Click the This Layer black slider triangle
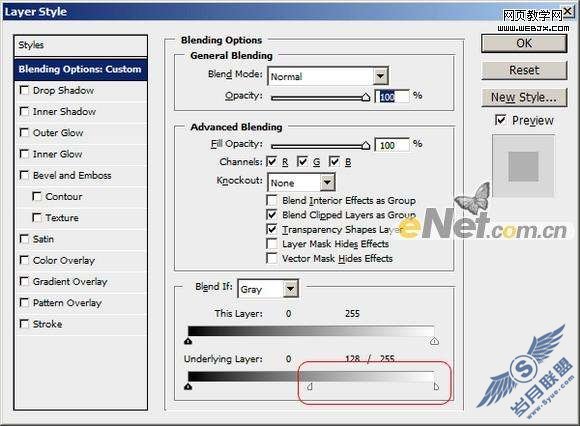Viewport: 580px width, 426px height. (x=188, y=341)
